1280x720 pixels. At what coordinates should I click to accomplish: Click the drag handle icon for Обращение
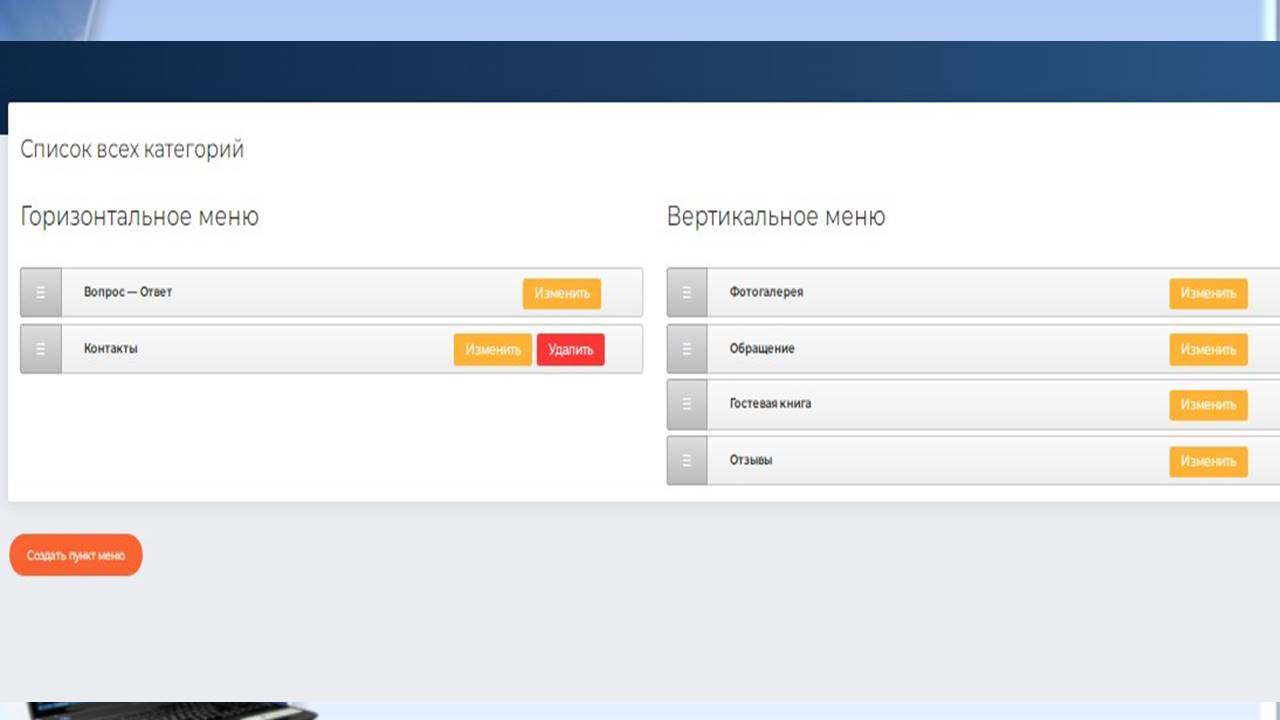coord(687,349)
